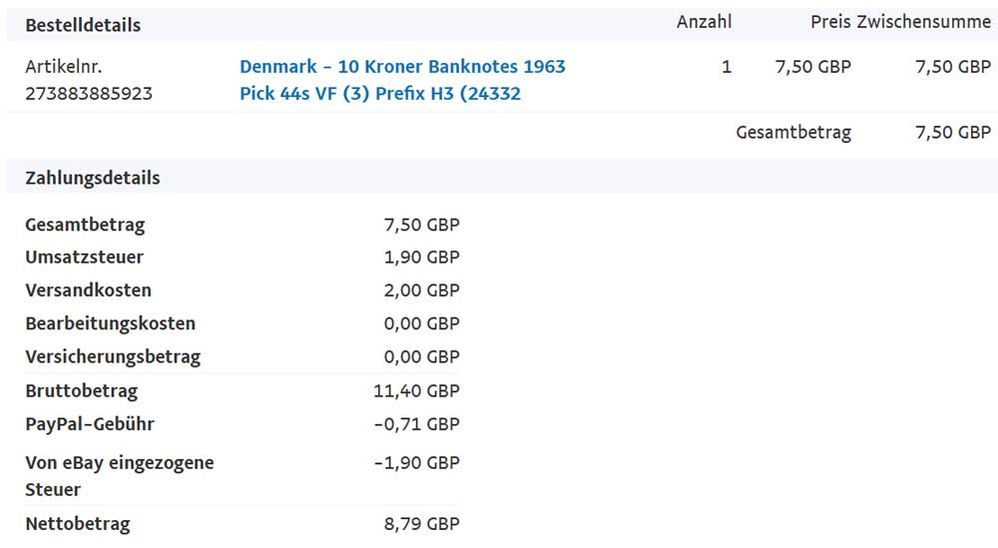Click the Zahlungsdetails section header

pos(92,178)
